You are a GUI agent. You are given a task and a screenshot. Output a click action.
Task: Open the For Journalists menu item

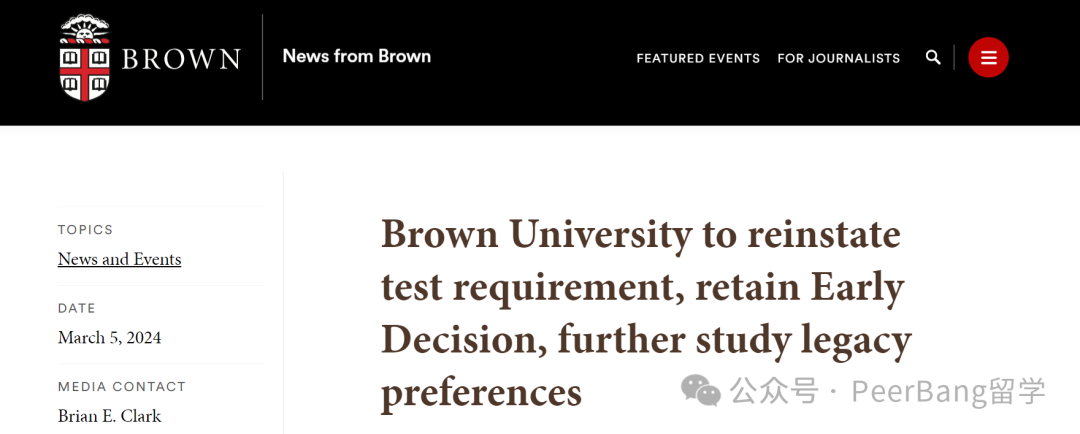tap(838, 59)
